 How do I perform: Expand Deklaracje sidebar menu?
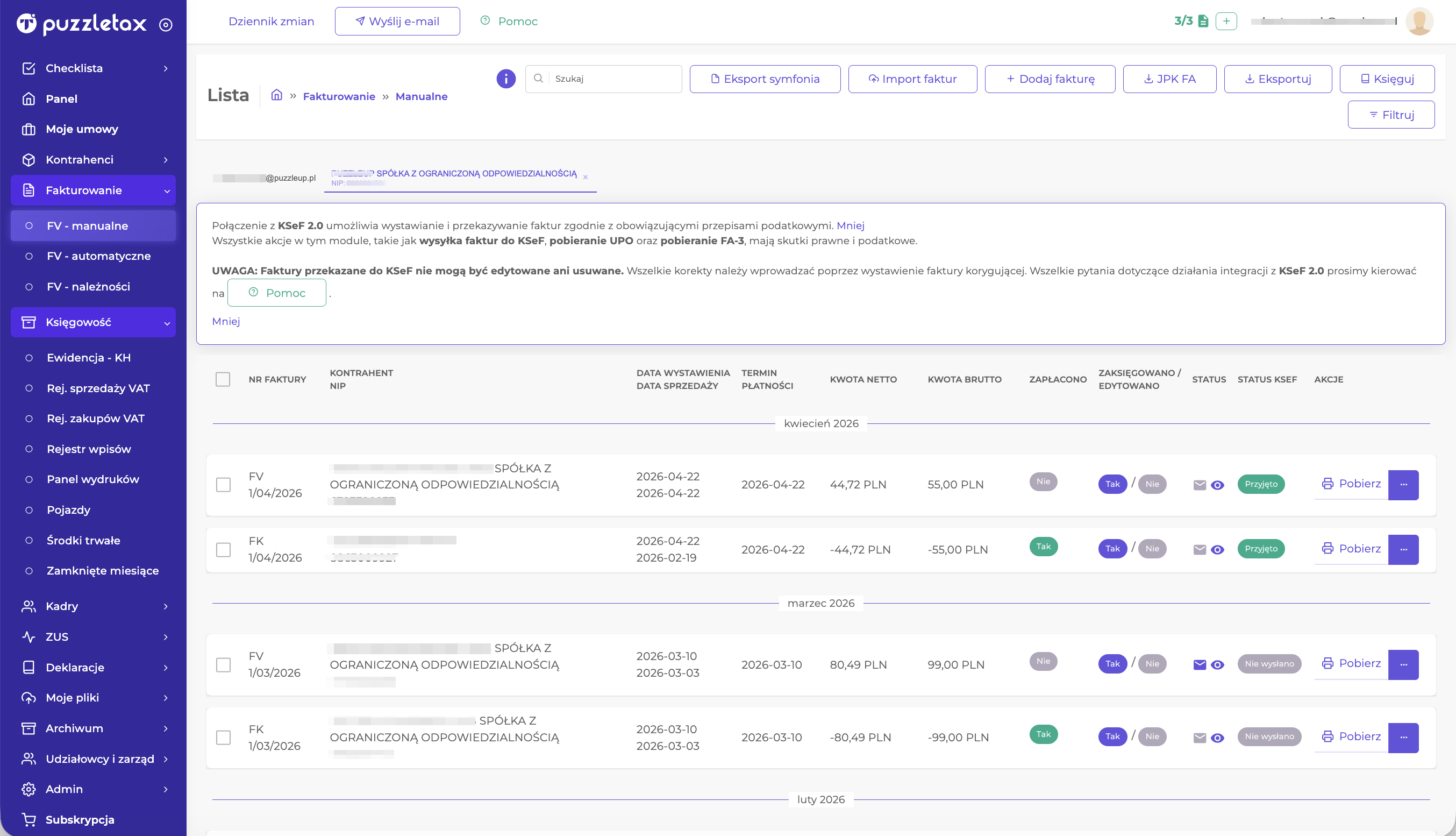[x=93, y=667]
